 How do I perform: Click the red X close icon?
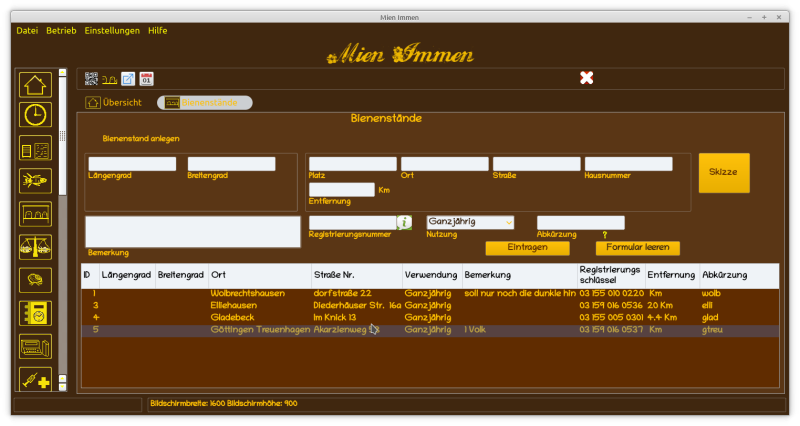[587, 78]
